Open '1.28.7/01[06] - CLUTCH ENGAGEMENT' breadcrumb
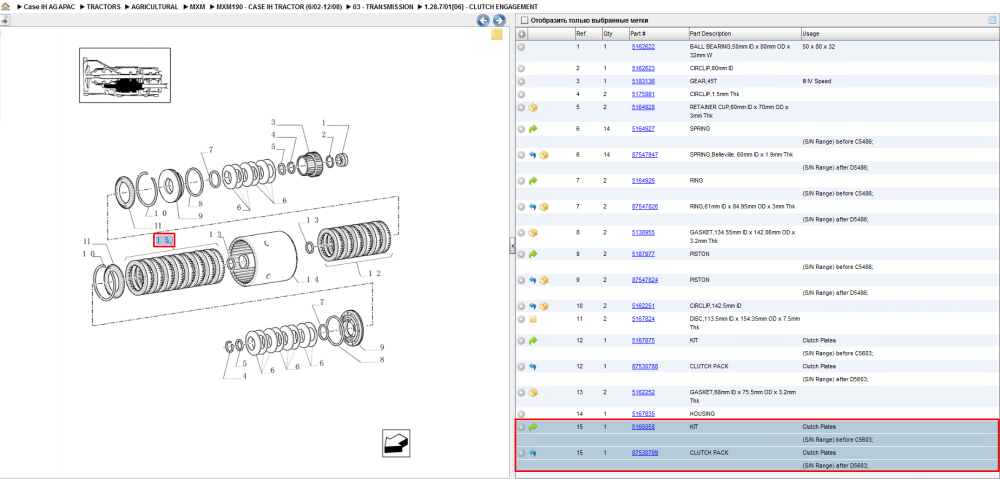The image size is (1000, 479). [481, 6]
